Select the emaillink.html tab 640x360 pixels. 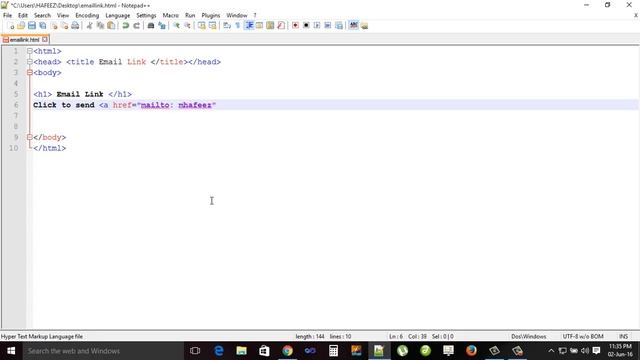tap(24, 40)
